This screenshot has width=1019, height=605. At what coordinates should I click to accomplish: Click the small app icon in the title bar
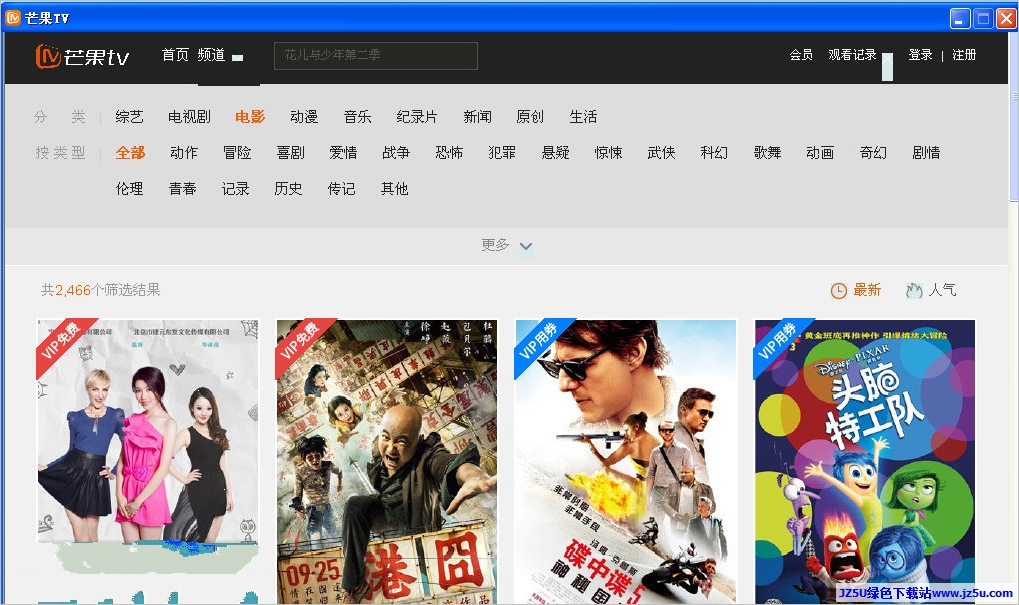click(13, 18)
